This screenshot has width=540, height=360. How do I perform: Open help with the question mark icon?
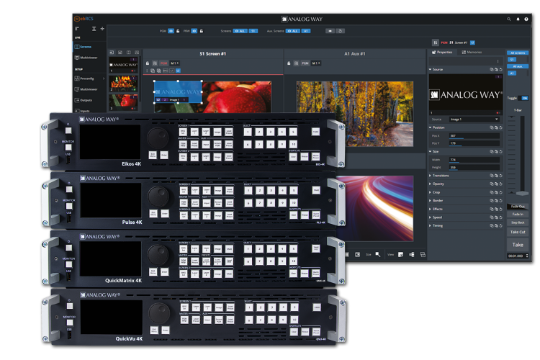pyautogui.click(x=526, y=19)
